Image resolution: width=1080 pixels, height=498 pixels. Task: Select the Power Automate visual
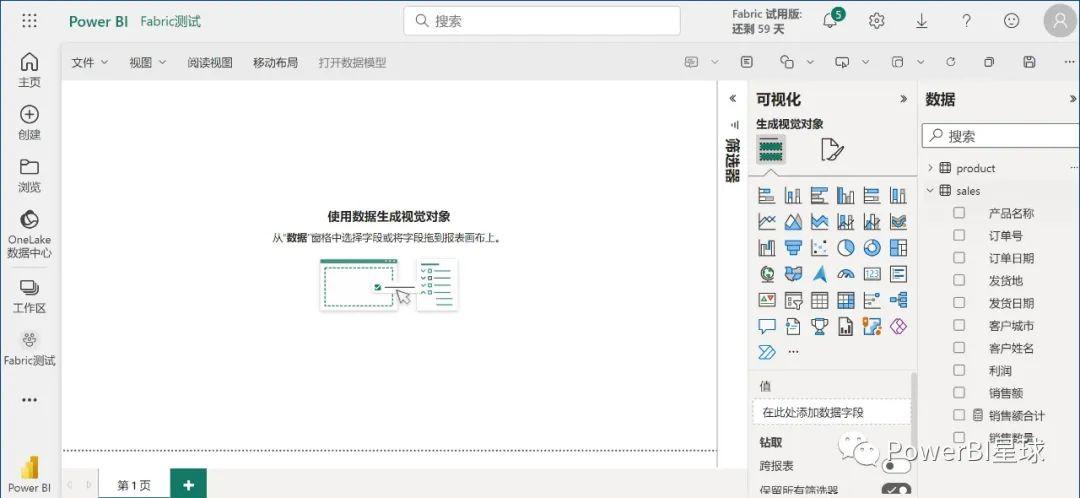pos(767,352)
